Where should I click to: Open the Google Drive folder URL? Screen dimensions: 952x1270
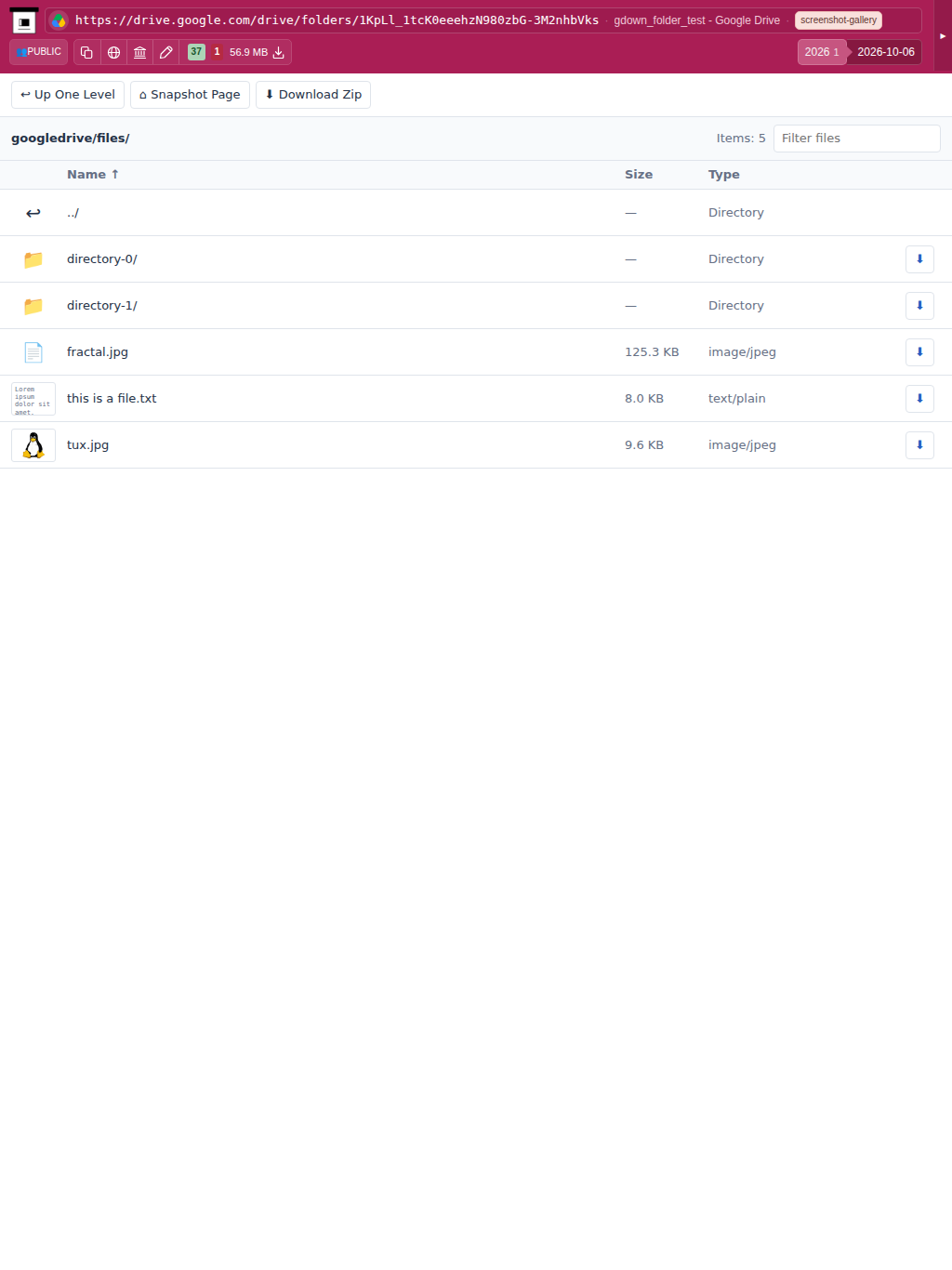click(337, 20)
